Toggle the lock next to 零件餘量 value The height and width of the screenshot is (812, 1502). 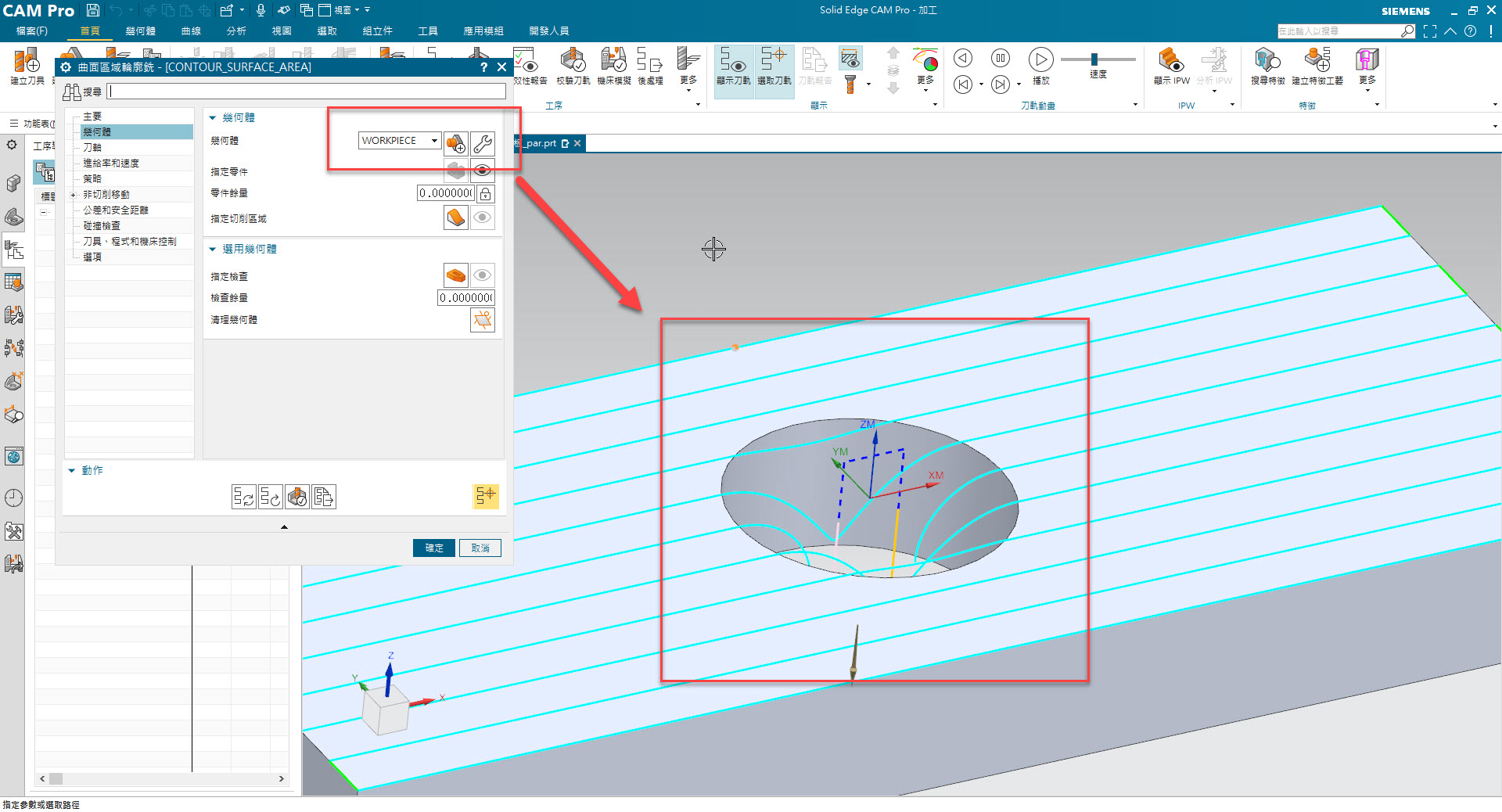coord(485,193)
